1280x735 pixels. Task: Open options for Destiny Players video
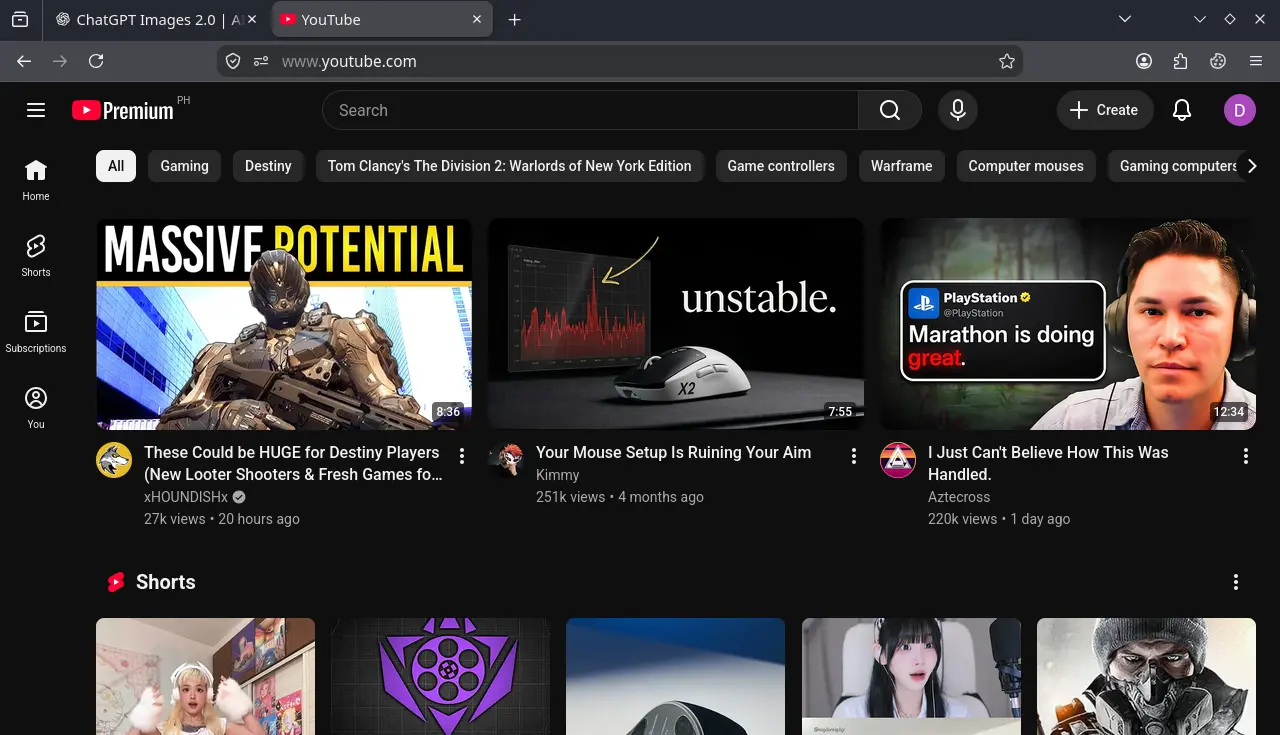click(462, 456)
